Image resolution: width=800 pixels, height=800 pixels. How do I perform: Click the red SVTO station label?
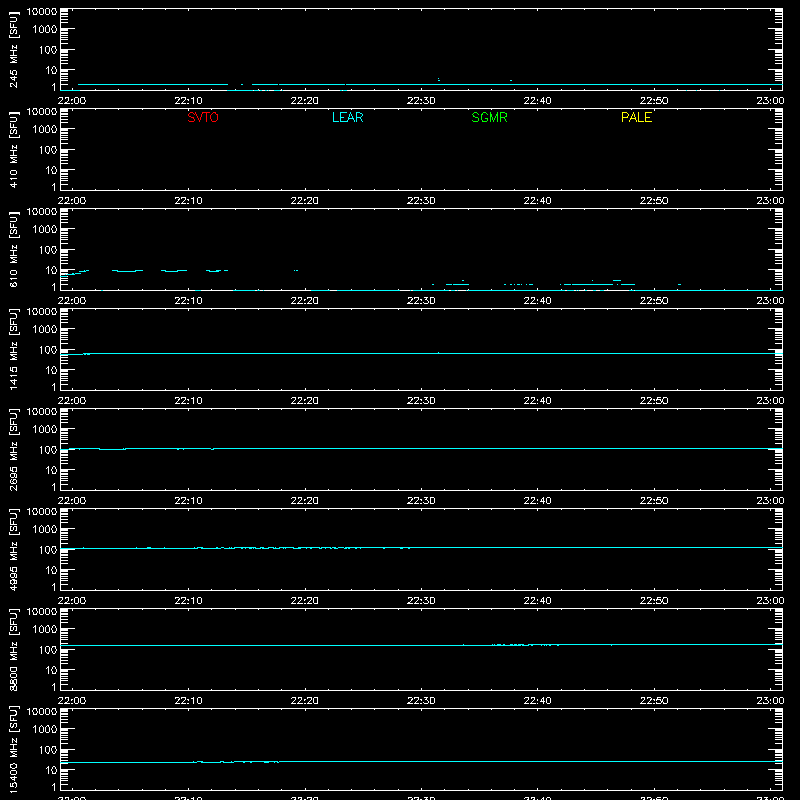(203, 117)
